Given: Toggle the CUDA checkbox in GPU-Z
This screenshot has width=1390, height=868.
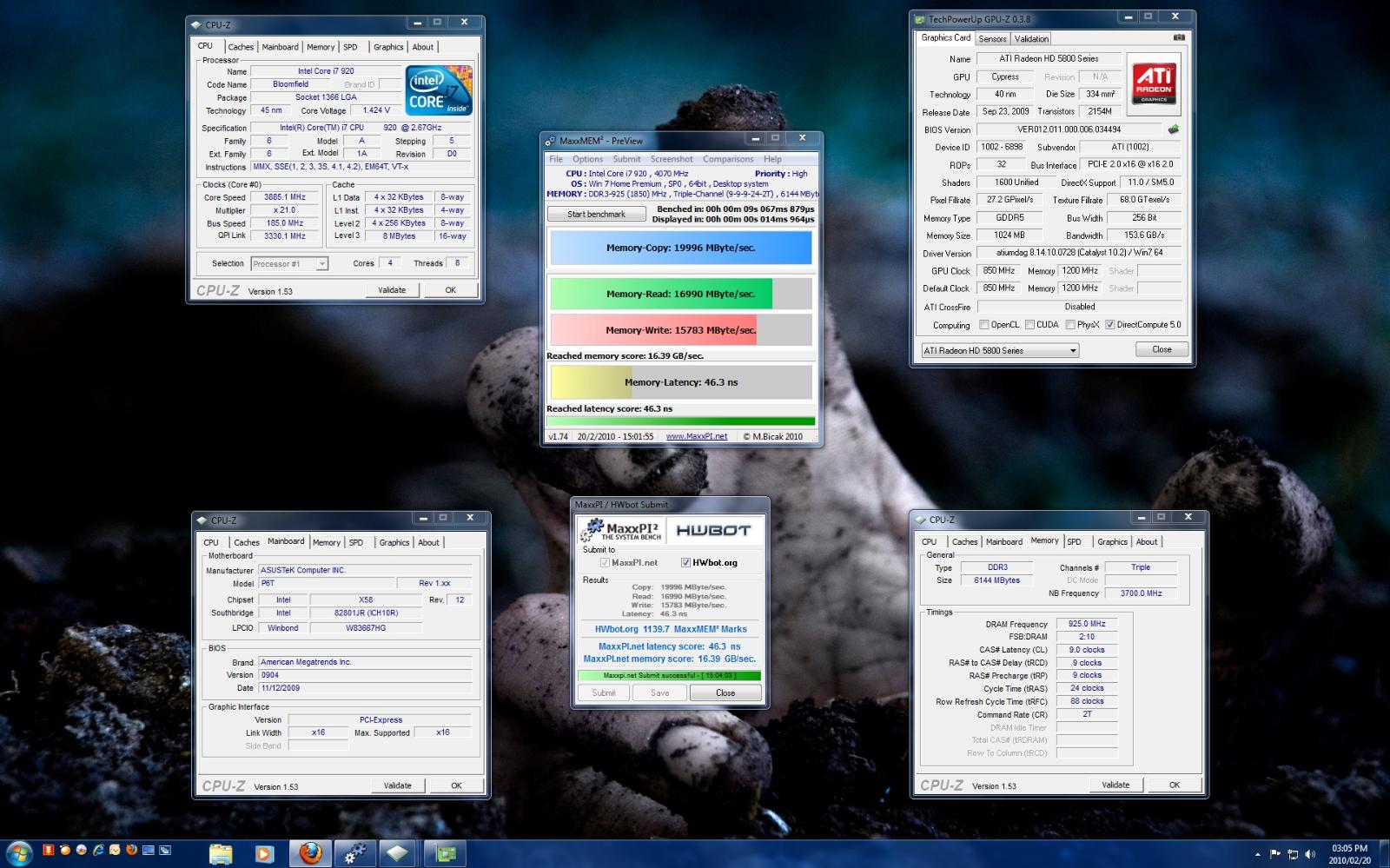Looking at the screenshot, I should click(1029, 325).
